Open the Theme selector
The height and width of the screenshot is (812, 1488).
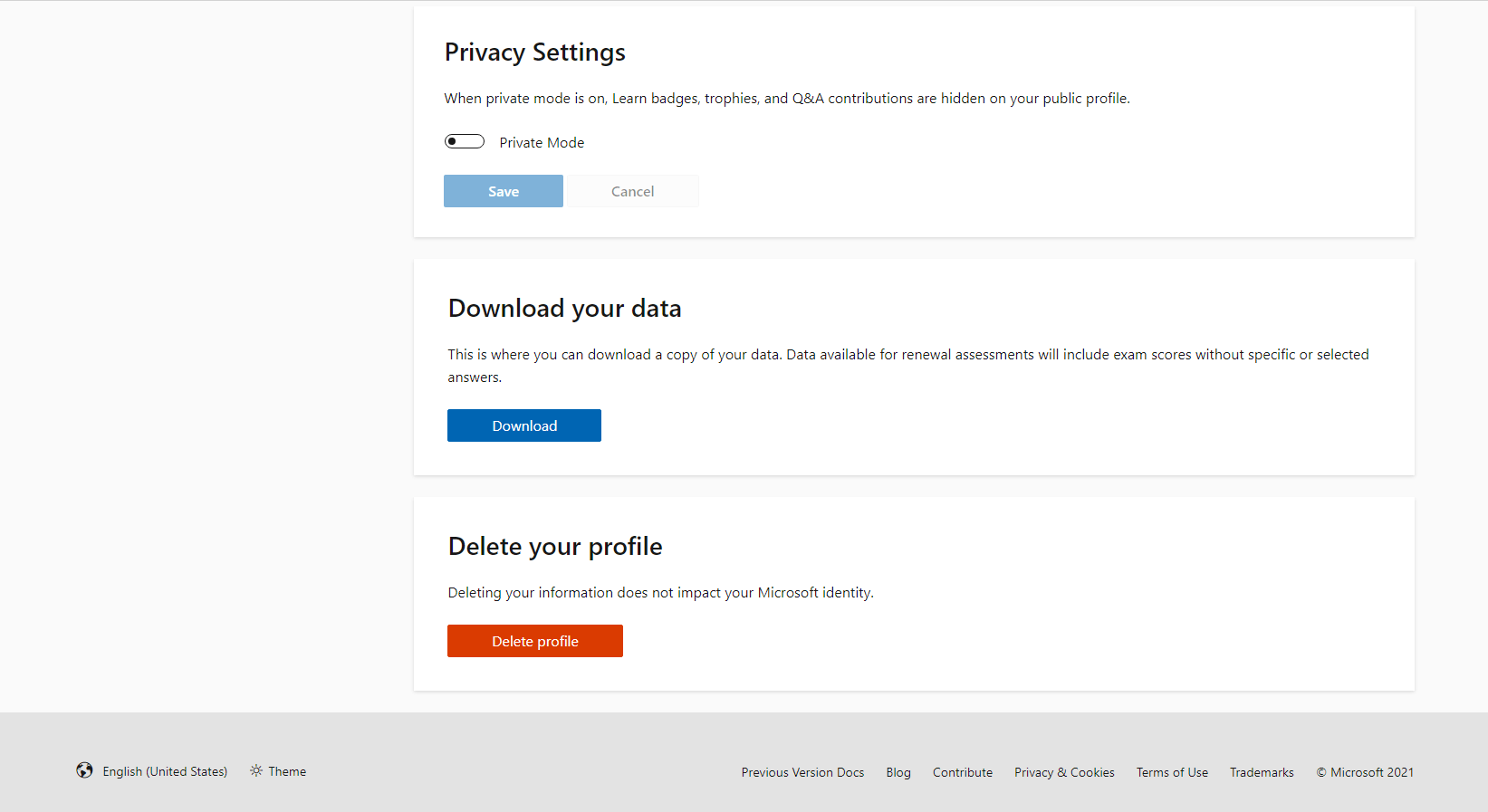pyautogui.click(x=278, y=771)
